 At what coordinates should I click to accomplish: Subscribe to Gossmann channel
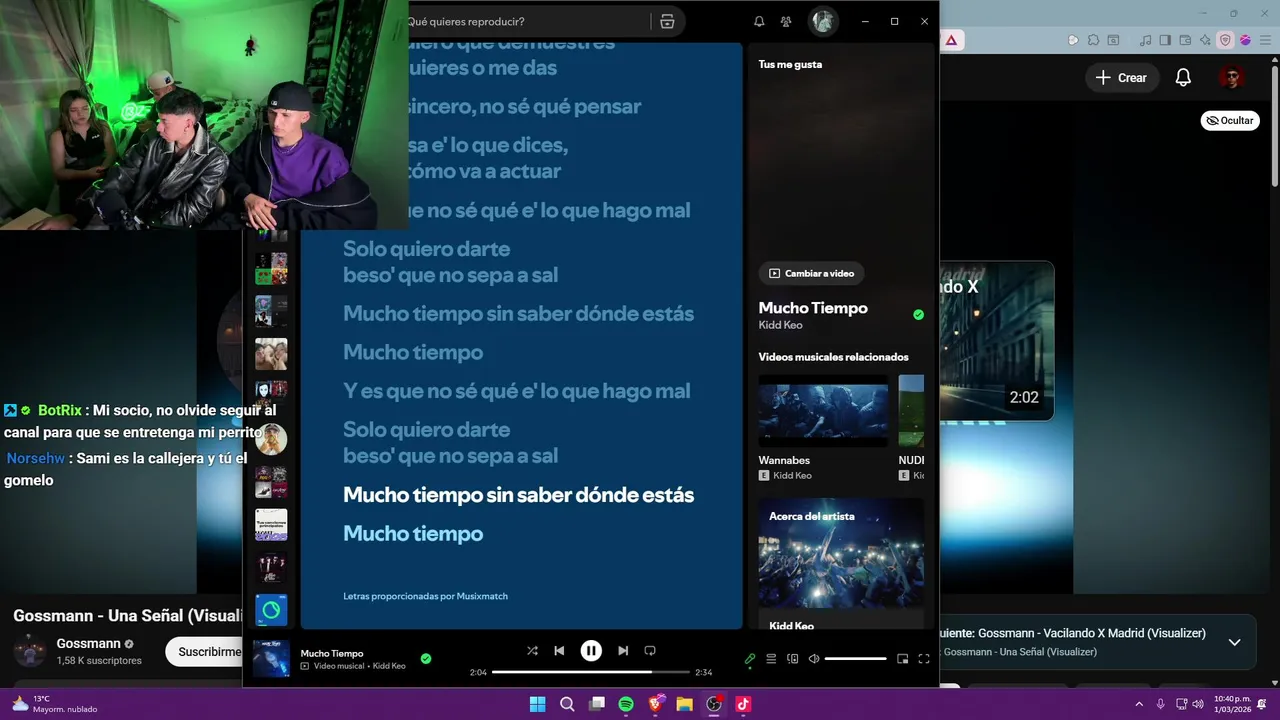point(205,652)
